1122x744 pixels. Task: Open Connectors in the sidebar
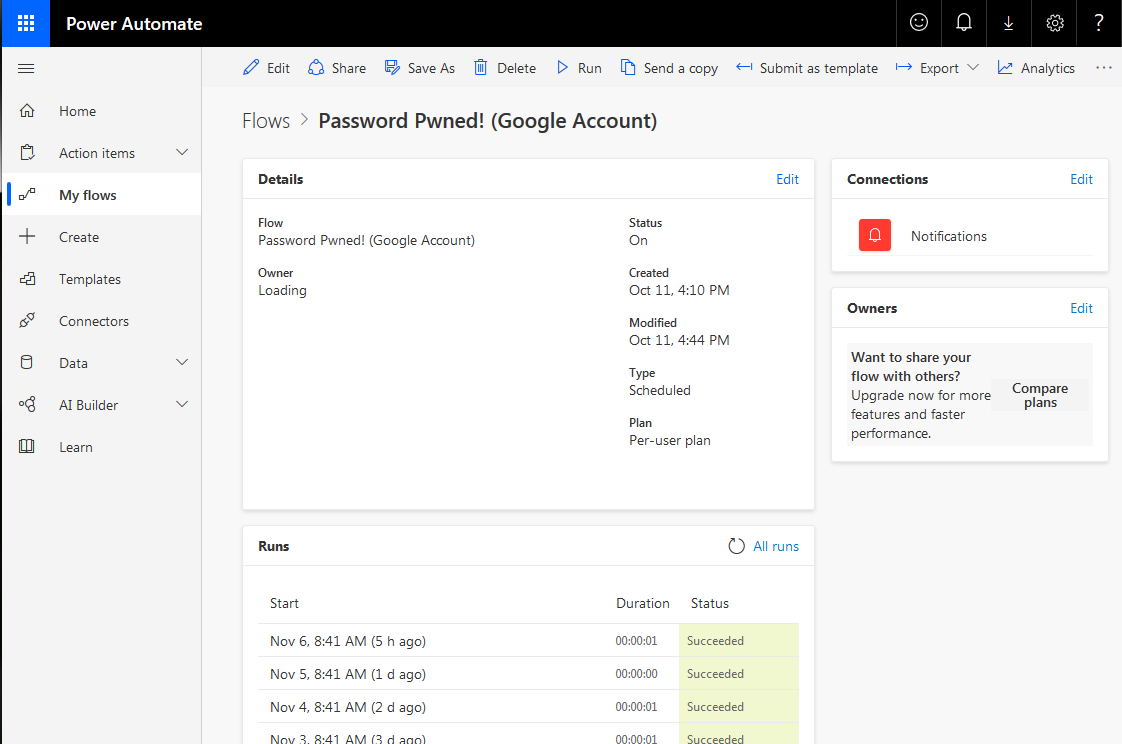(104, 320)
